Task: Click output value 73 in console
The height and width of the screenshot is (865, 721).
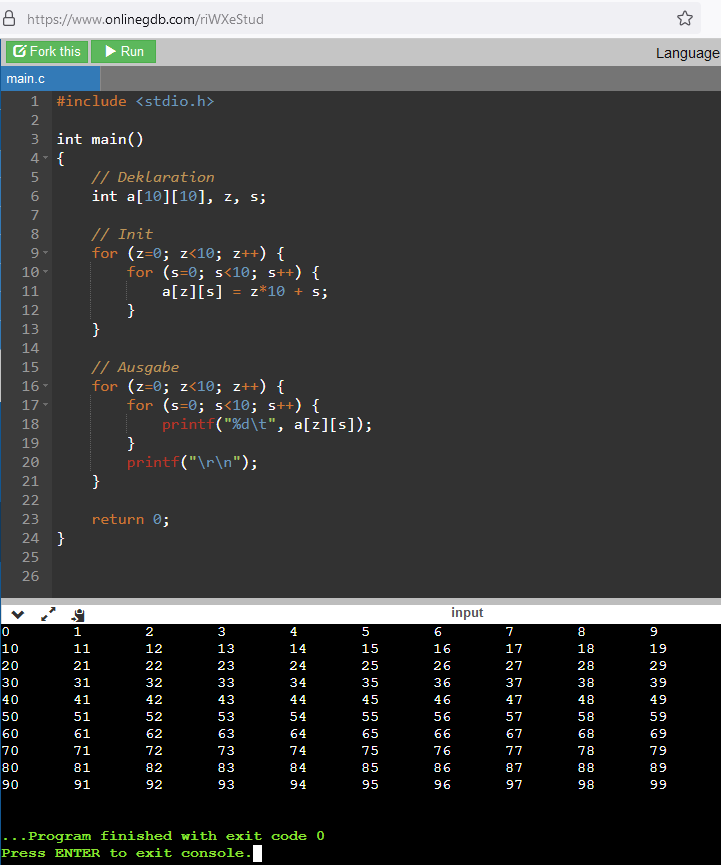Action: (226, 750)
